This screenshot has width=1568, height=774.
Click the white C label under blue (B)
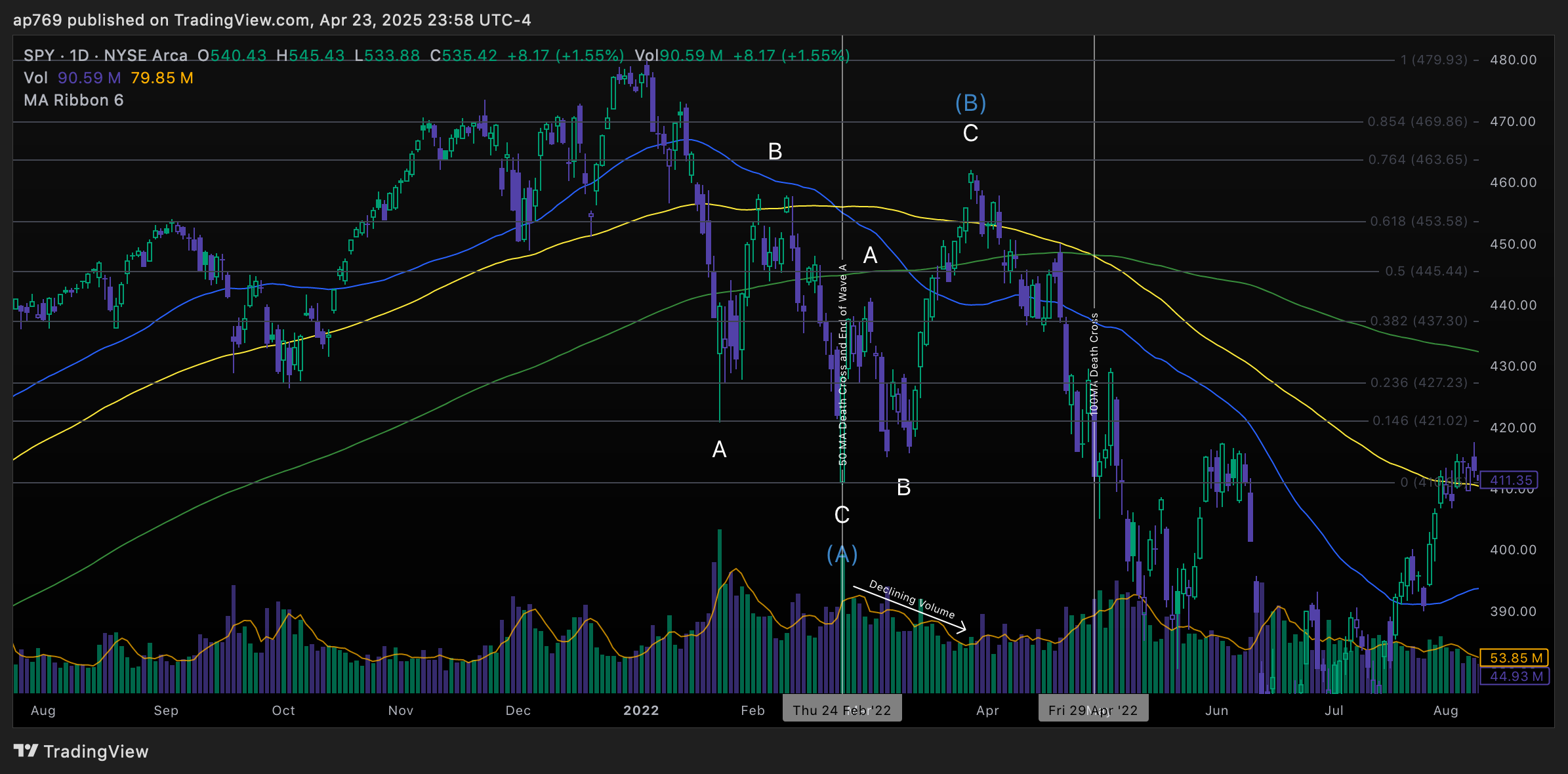[x=970, y=133]
